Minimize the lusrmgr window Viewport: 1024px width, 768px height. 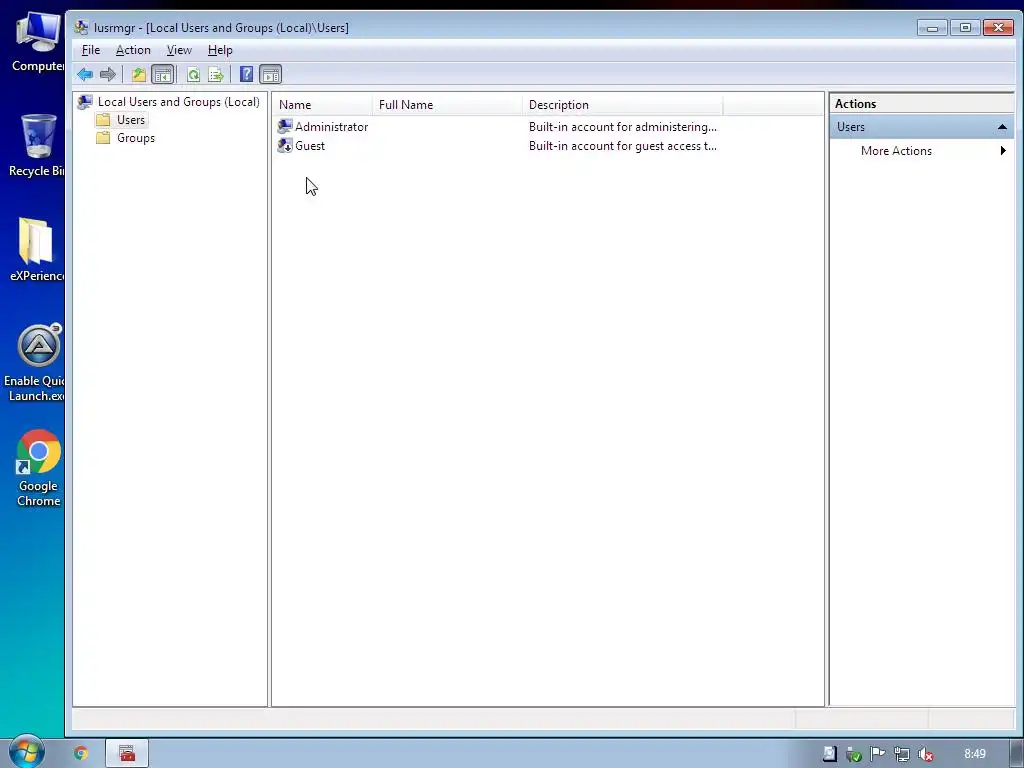(932, 27)
